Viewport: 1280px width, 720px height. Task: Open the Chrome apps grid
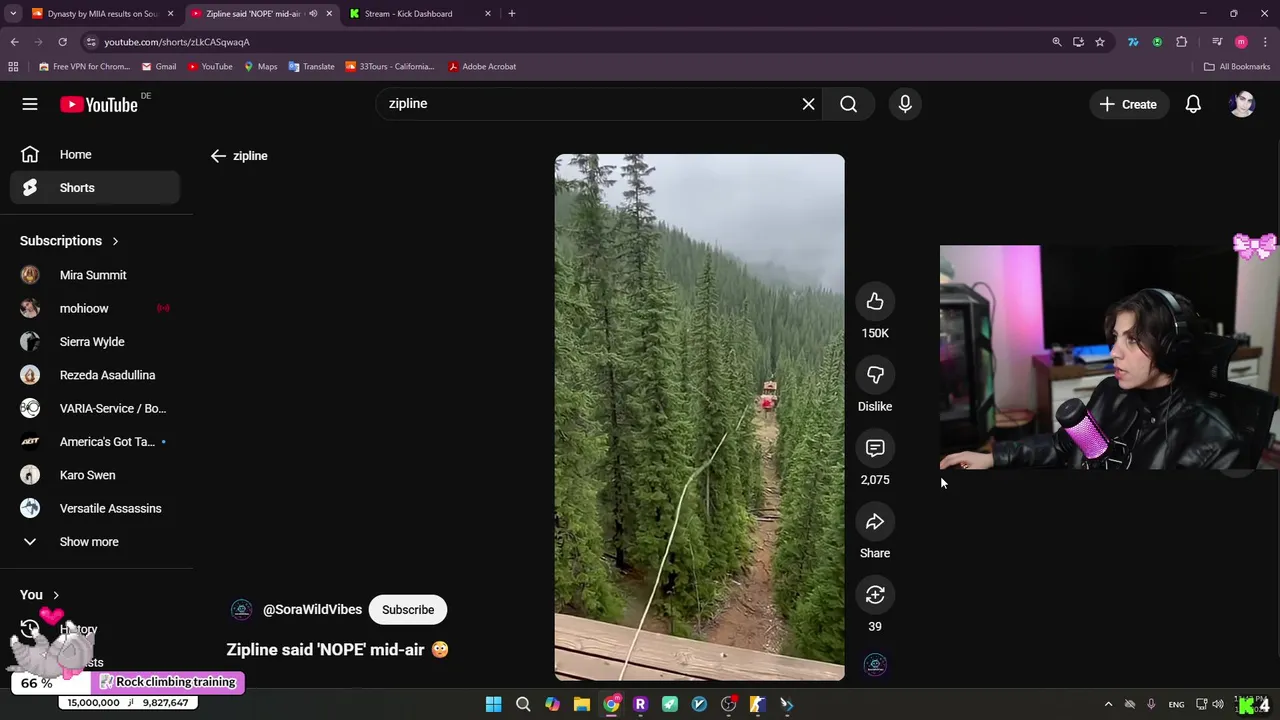[x=13, y=67]
